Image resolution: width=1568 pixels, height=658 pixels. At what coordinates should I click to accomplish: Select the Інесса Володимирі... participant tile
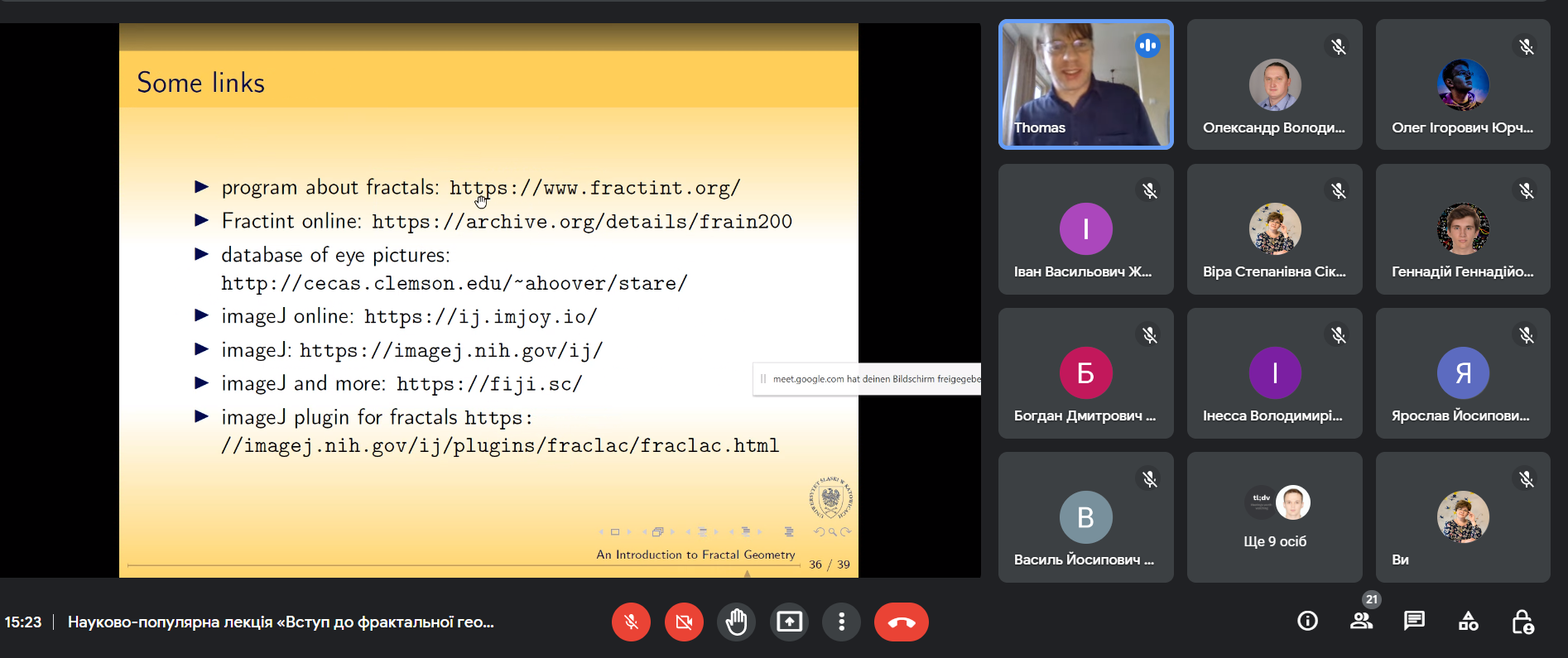tap(1274, 372)
